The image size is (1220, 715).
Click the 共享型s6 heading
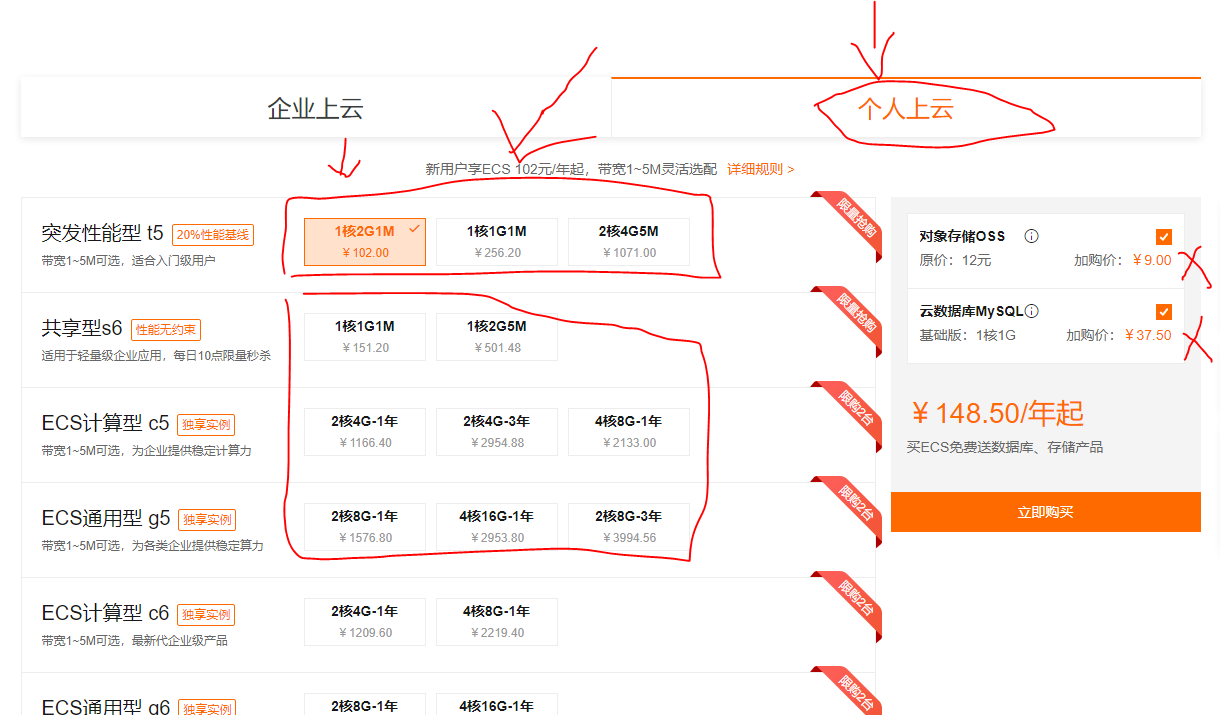pos(82,328)
